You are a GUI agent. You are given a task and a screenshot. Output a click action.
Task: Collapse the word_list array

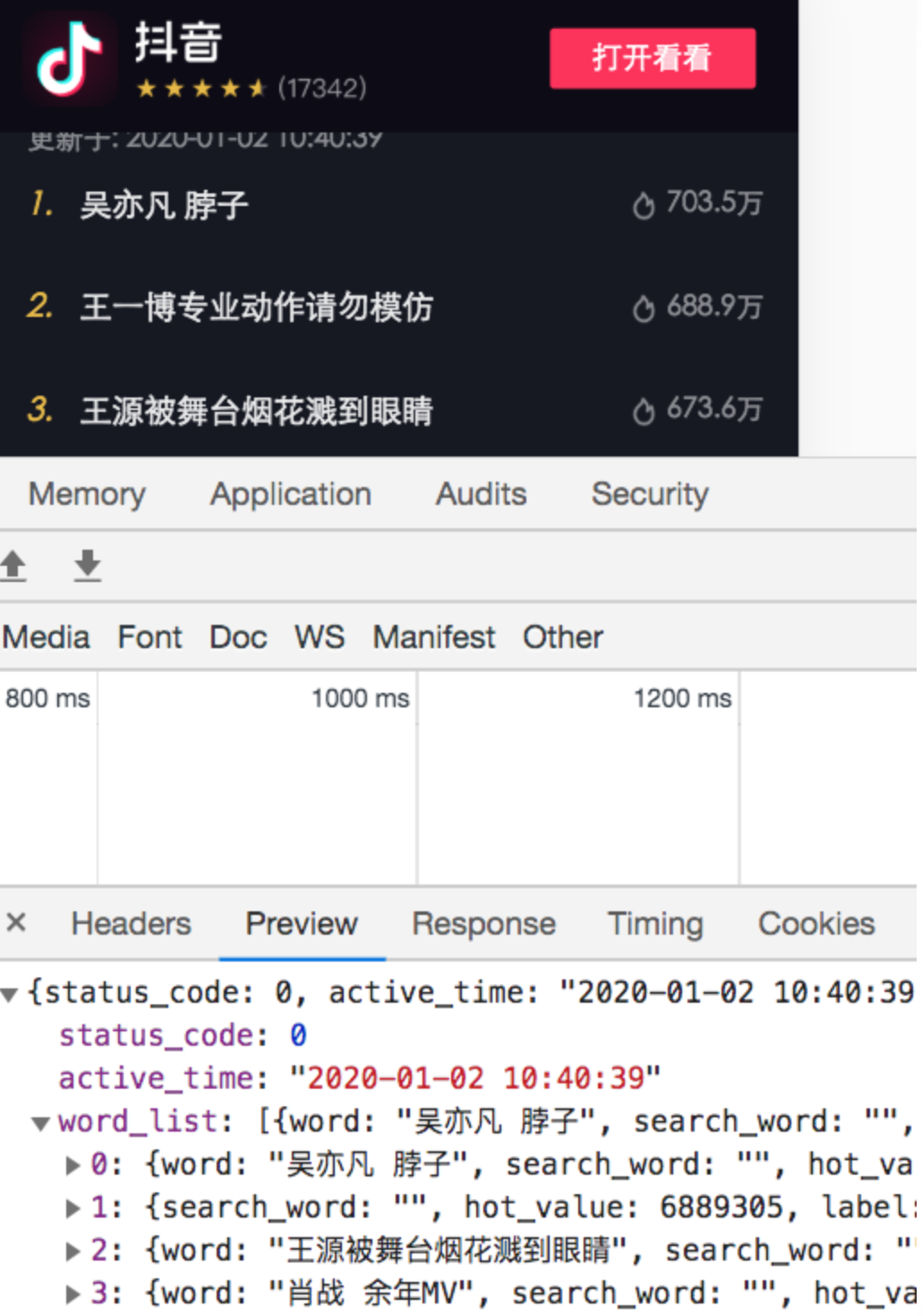[x=40, y=1124]
